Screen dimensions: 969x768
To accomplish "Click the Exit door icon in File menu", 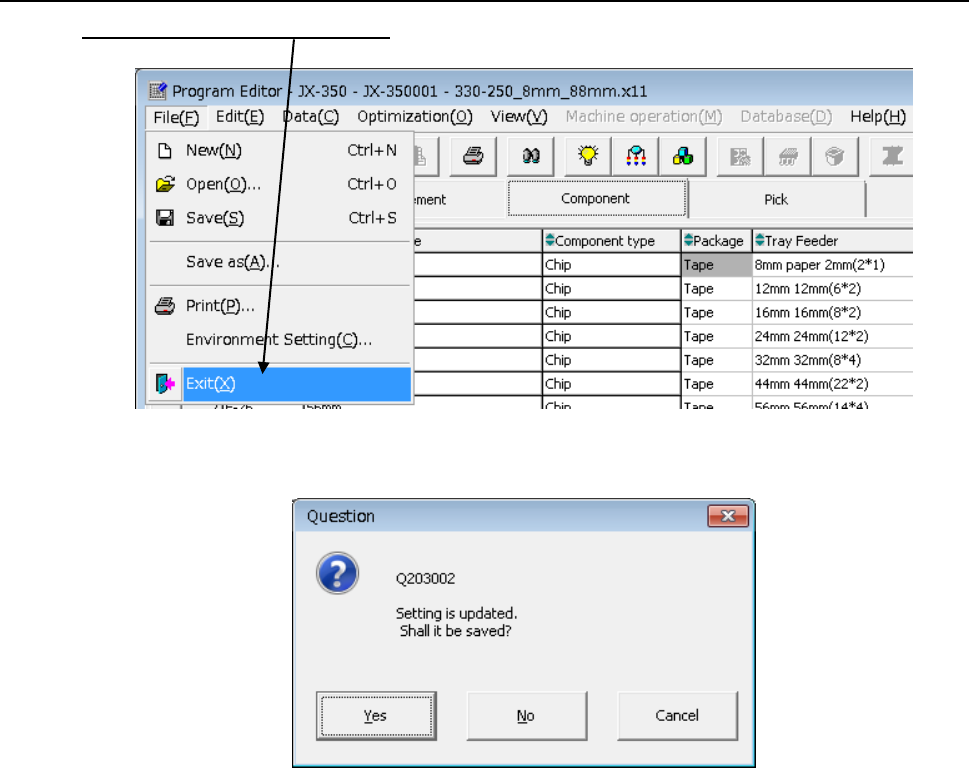I will (165, 384).
